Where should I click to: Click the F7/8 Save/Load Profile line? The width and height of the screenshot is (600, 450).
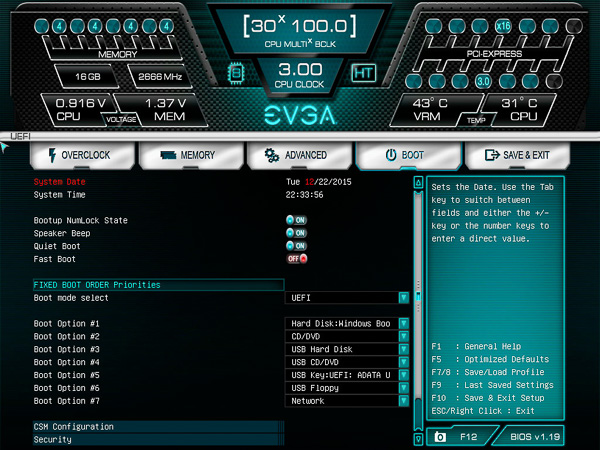coord(488,372)
